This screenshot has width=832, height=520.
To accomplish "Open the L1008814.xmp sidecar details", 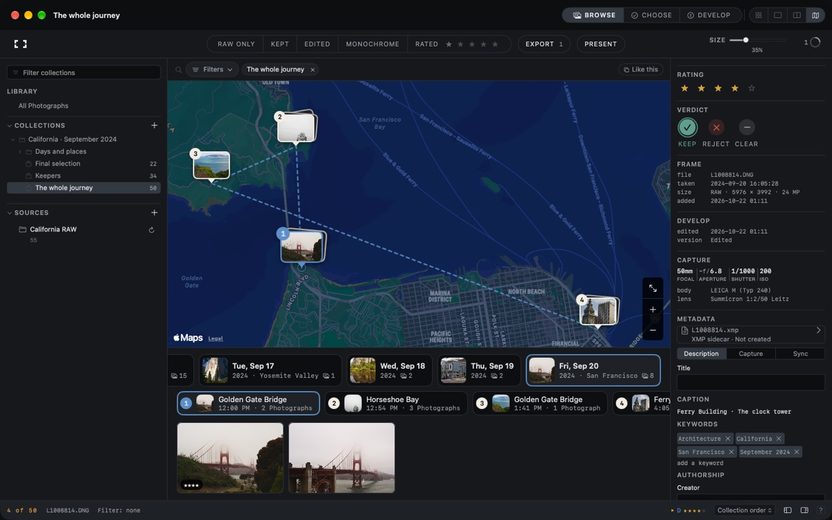I will tap(750, 334).
